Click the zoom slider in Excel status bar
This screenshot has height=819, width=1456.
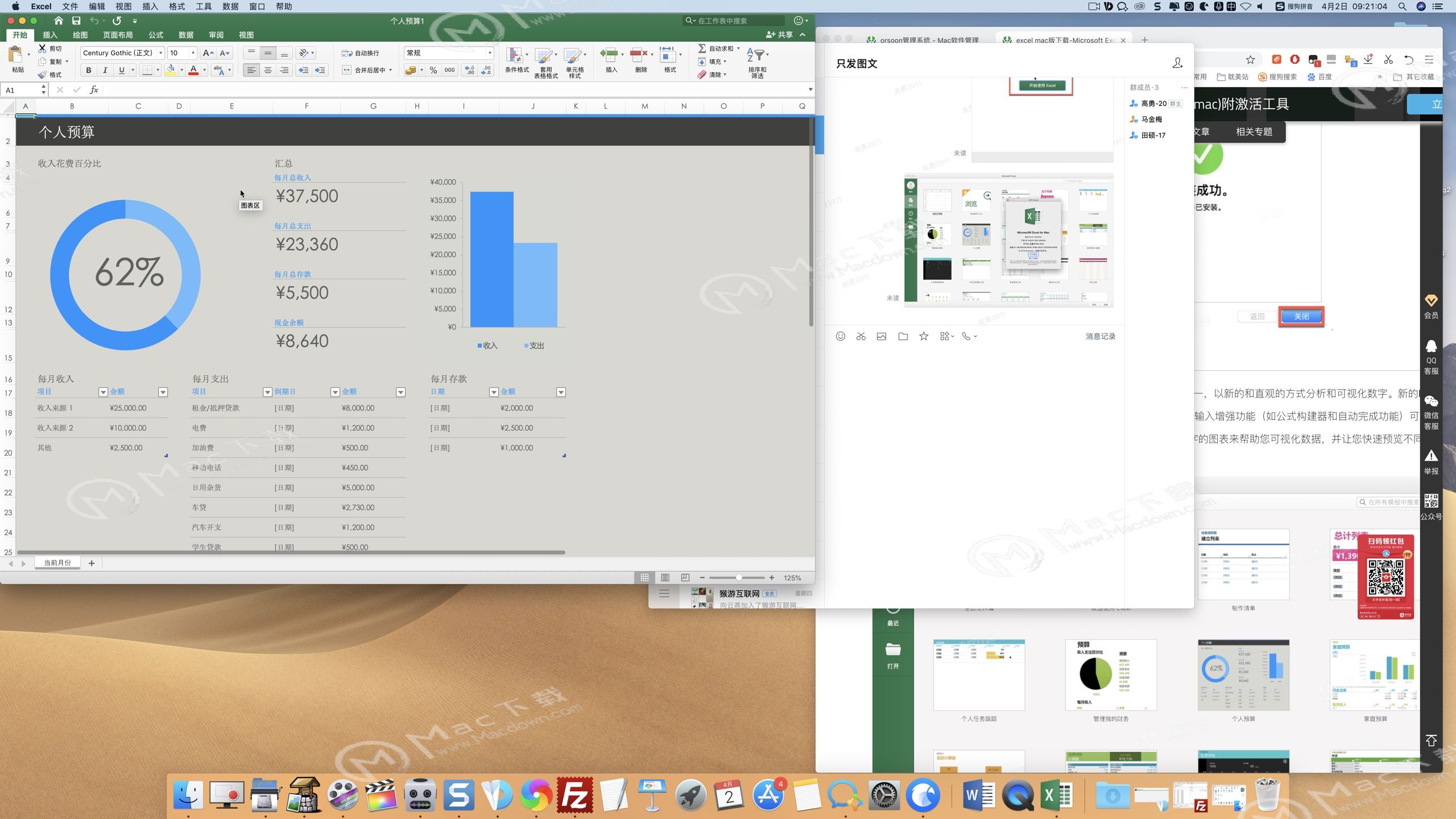(738, 577)
